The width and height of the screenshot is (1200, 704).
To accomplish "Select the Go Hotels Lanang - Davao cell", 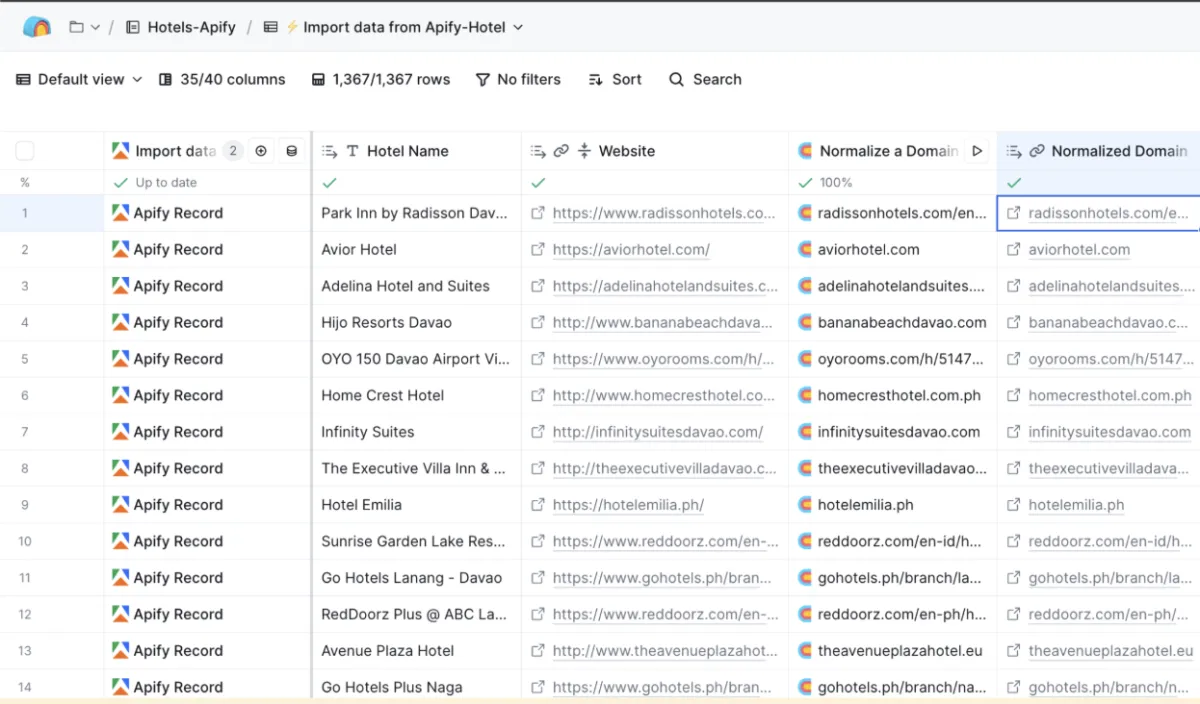I will click(417, 578).
